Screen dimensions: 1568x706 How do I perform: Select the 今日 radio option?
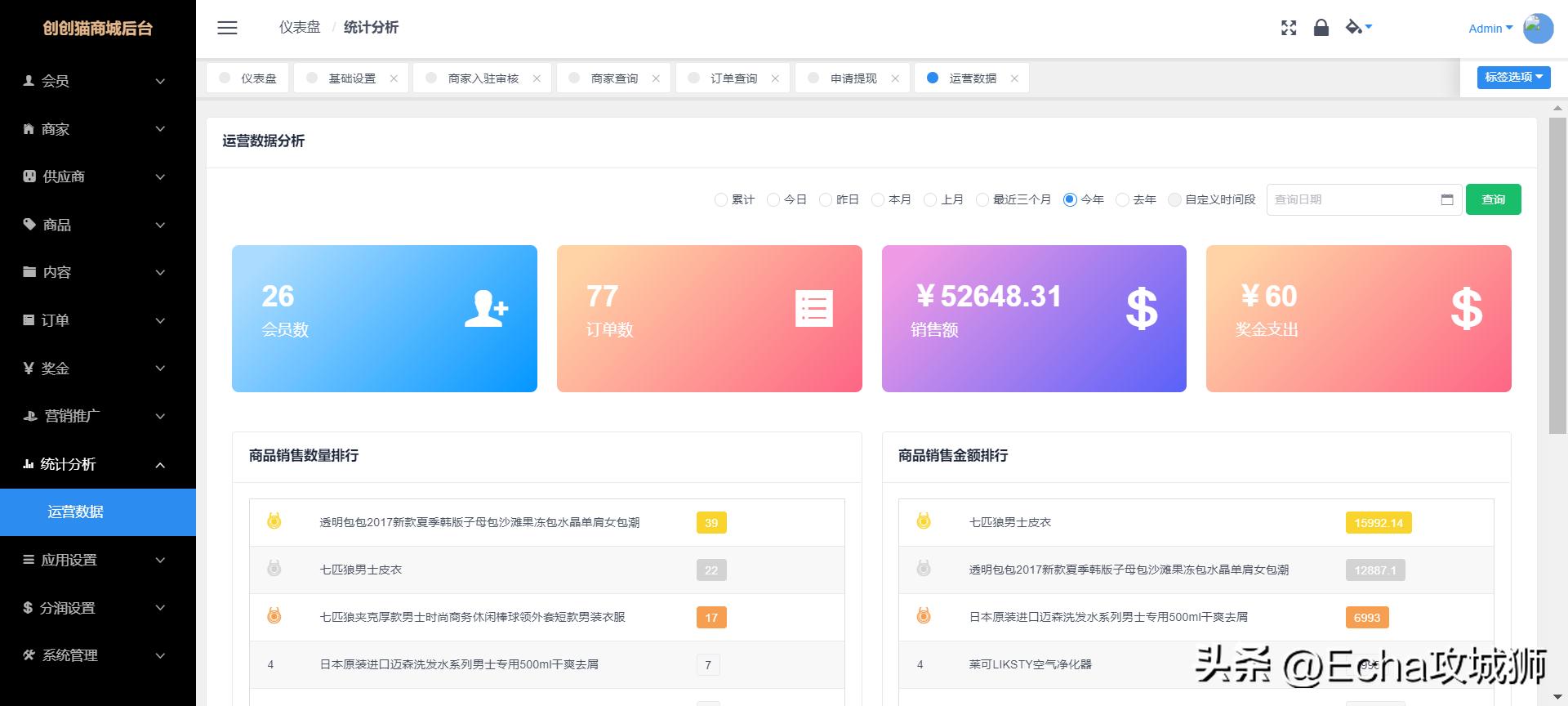coord(773,199)
